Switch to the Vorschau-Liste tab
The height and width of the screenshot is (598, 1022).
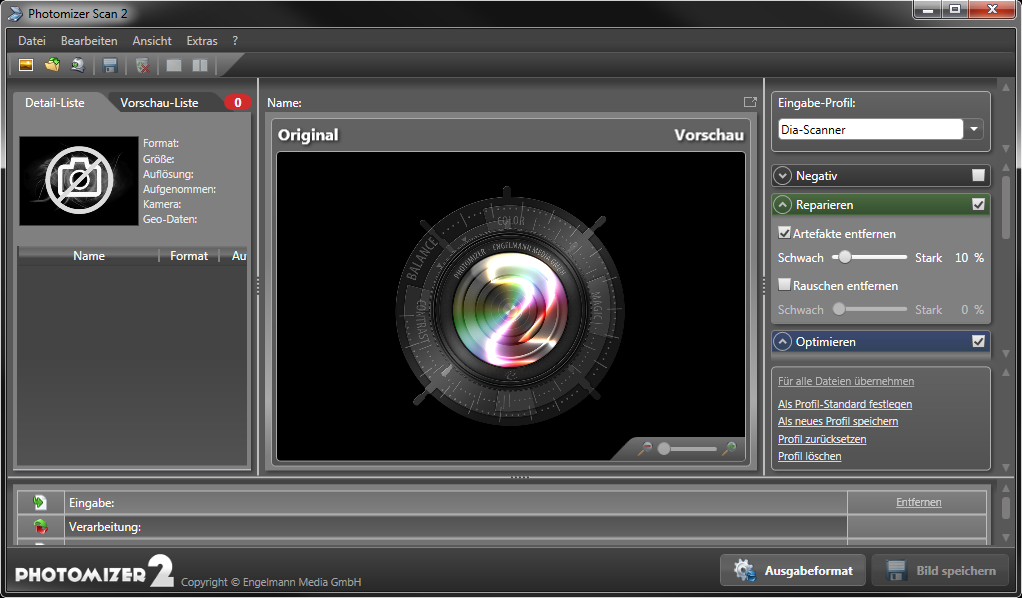(159, 102)
